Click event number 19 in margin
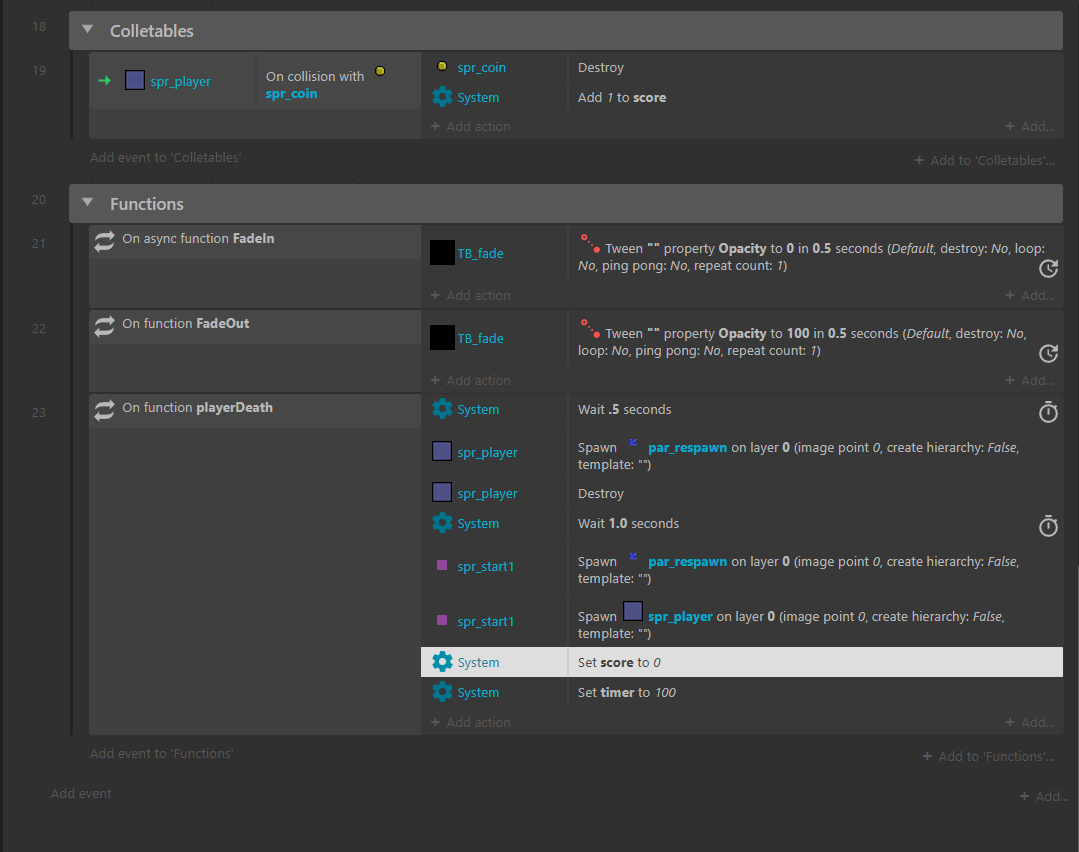 (x=39, y=70)
